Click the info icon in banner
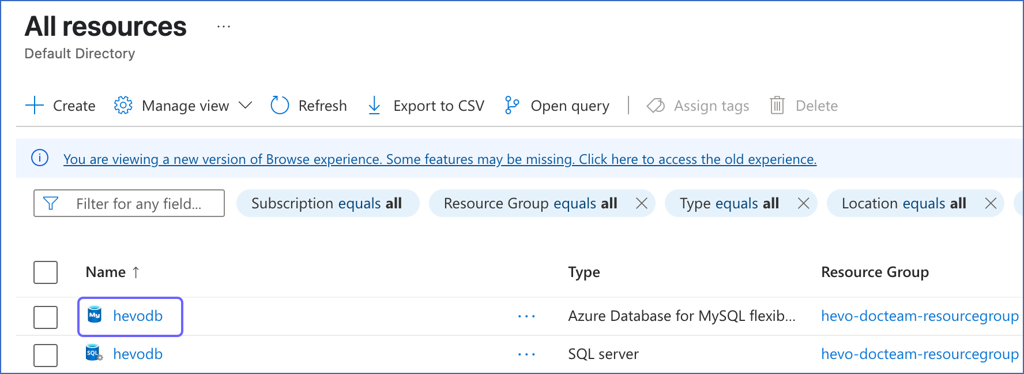The width and height of the screenshot is (1024, 374). pyautogui.click(x=40, y=159)
